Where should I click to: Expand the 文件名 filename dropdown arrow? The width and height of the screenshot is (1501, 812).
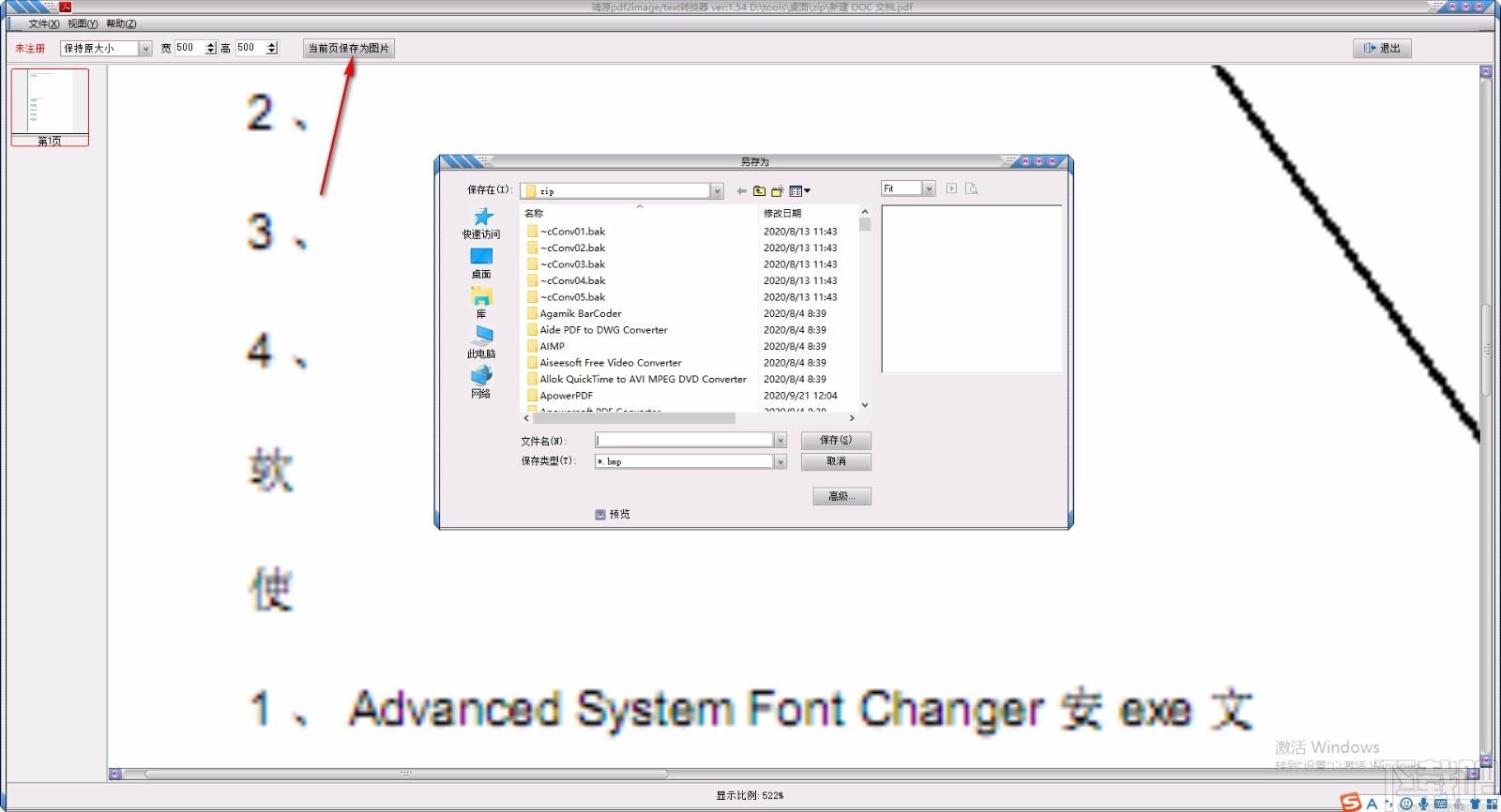780,440
